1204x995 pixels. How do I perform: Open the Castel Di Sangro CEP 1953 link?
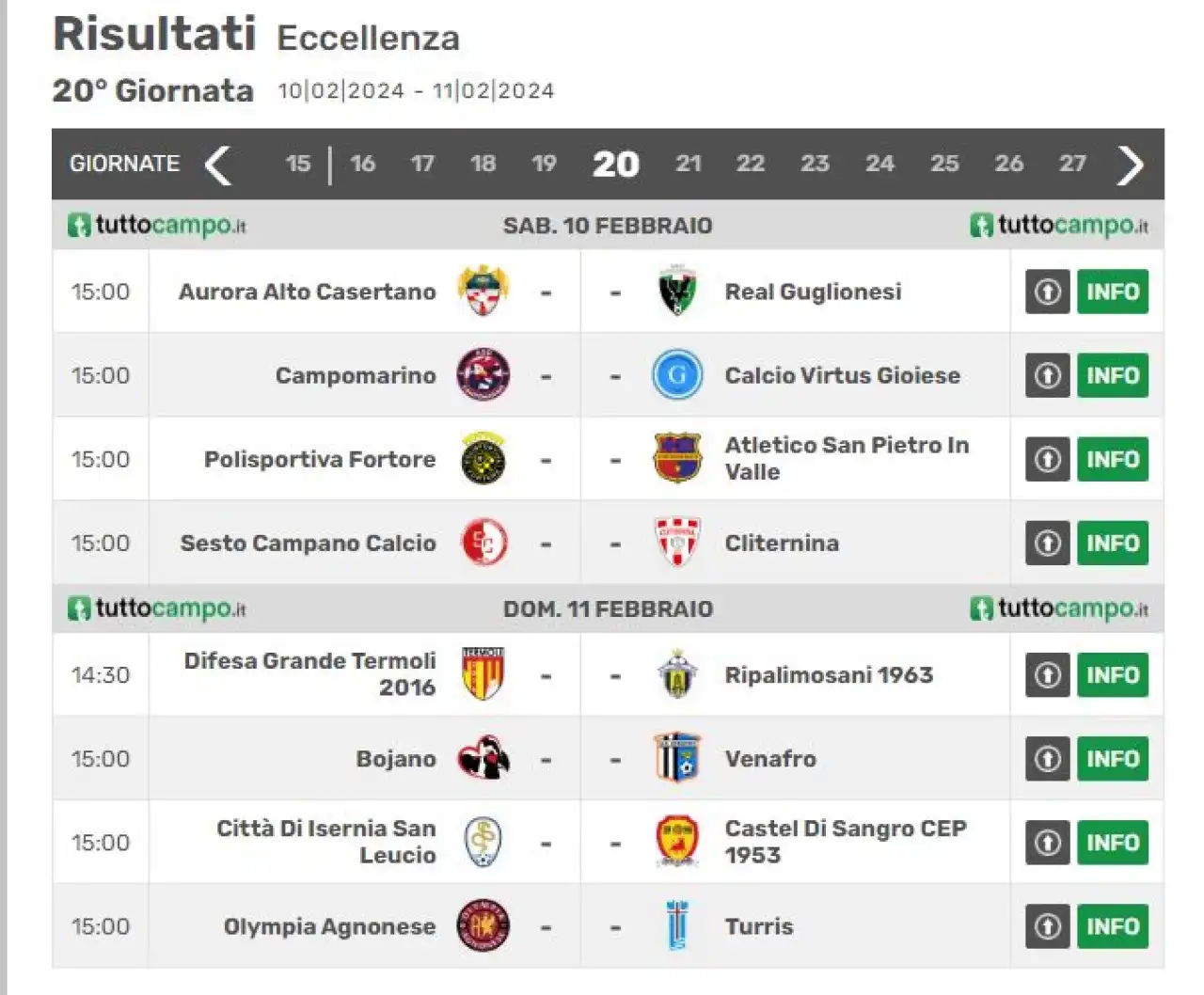coord(845,842)
